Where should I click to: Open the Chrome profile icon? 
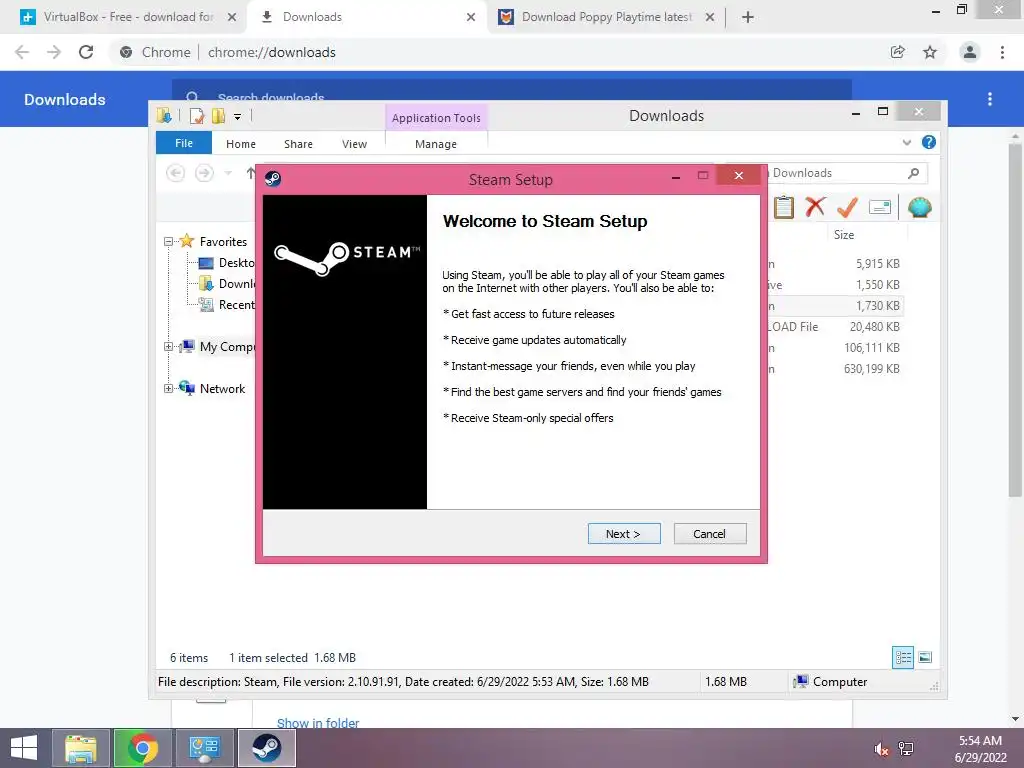coord(970,52)
